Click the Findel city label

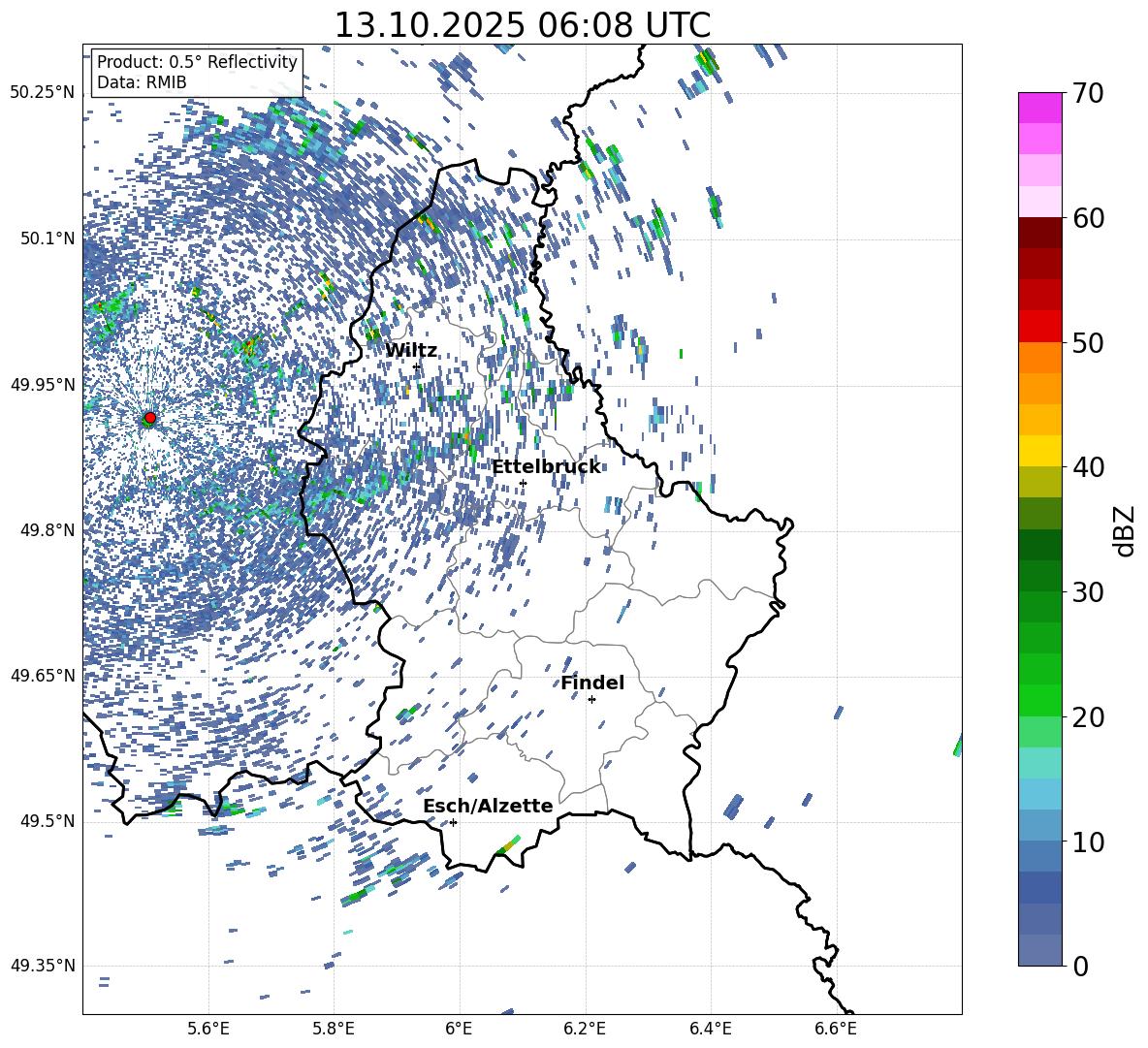click(592, 683)
